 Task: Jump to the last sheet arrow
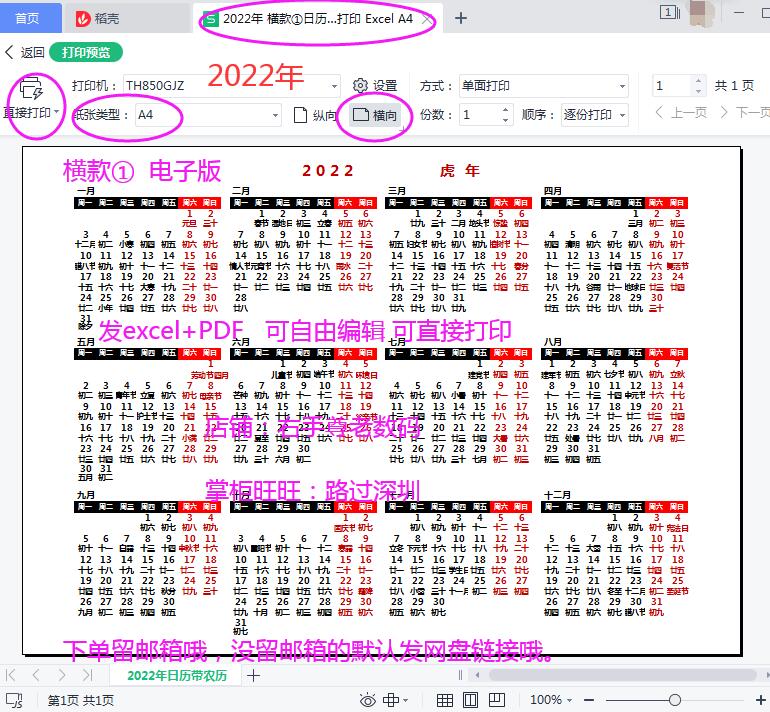(x=88, y=676)
